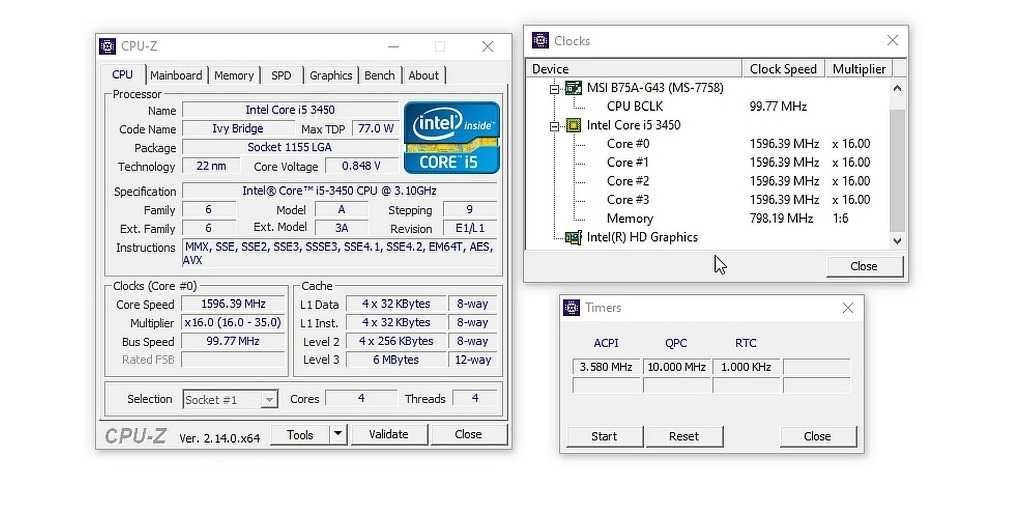Click the Multiplier column header
Screen dimensions: 1024x520
coord(859,69)
